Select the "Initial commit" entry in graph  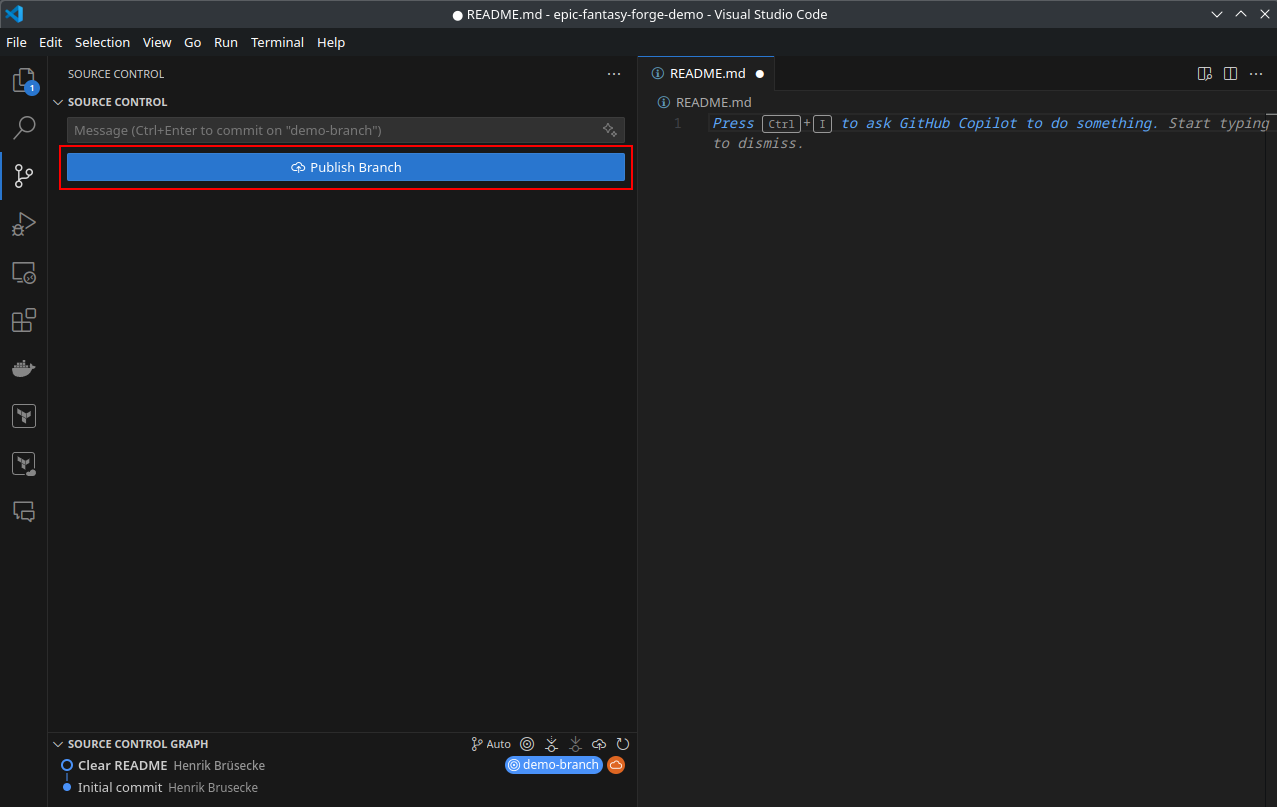[x=120, y=787]
